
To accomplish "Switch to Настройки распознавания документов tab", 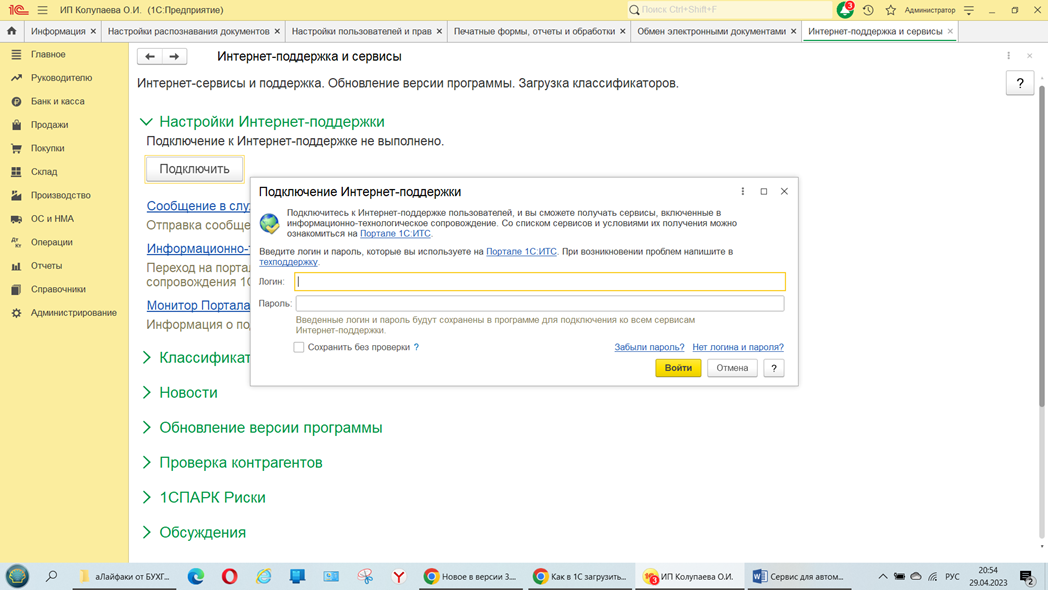I will (188, 31).
